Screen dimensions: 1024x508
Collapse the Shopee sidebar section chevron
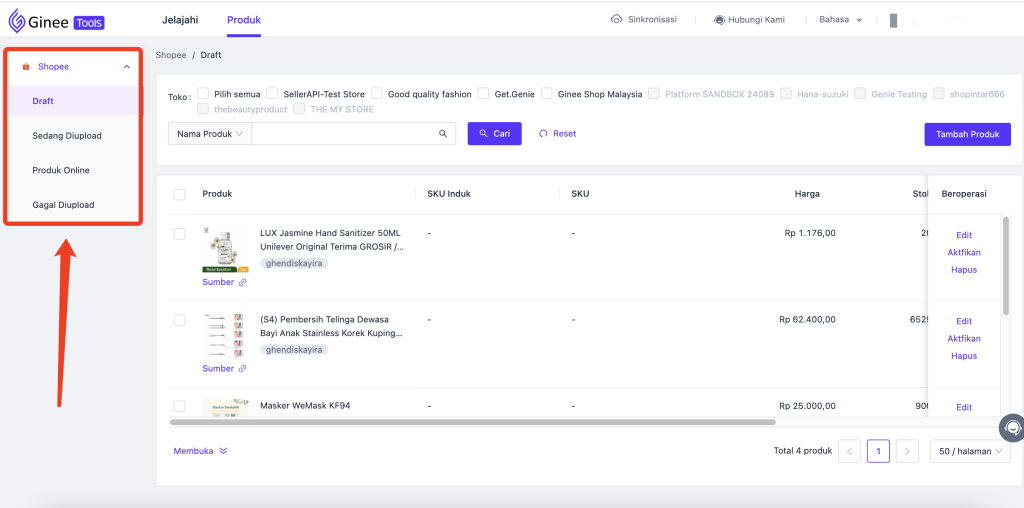click(x=127, y=67)
